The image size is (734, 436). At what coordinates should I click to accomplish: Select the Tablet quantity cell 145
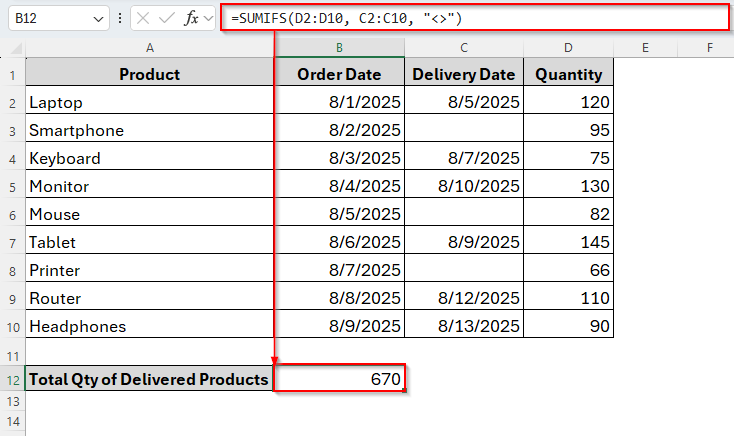568,242
